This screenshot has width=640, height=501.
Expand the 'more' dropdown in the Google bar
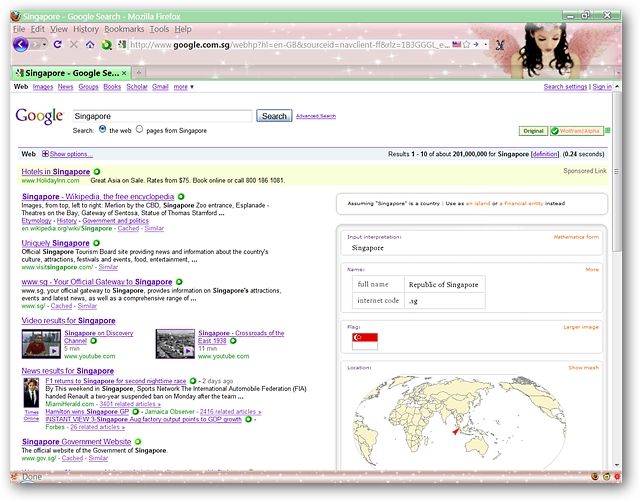183,87
